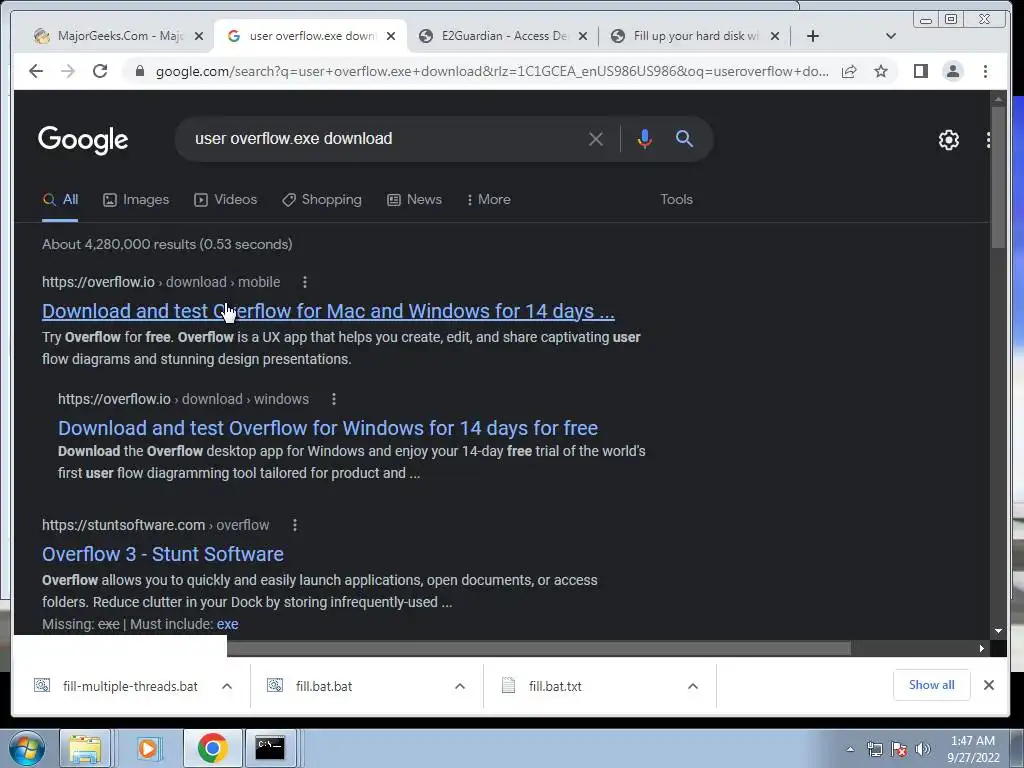Open Google quick settings gear
Viewport: 1024px width, 768px height.
[949, 140]
